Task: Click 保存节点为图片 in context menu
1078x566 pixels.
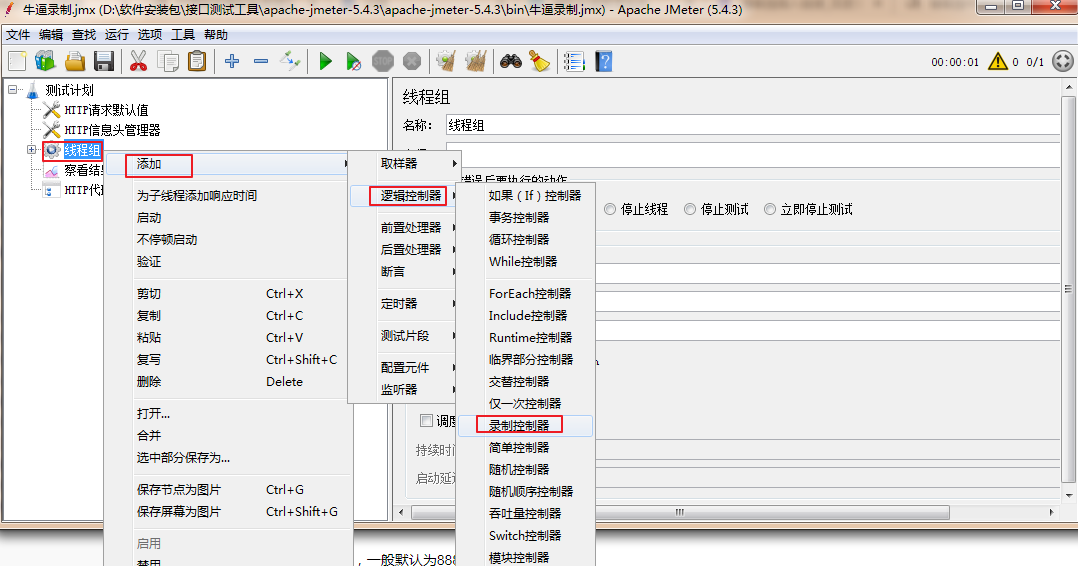Action: (229, 490)
